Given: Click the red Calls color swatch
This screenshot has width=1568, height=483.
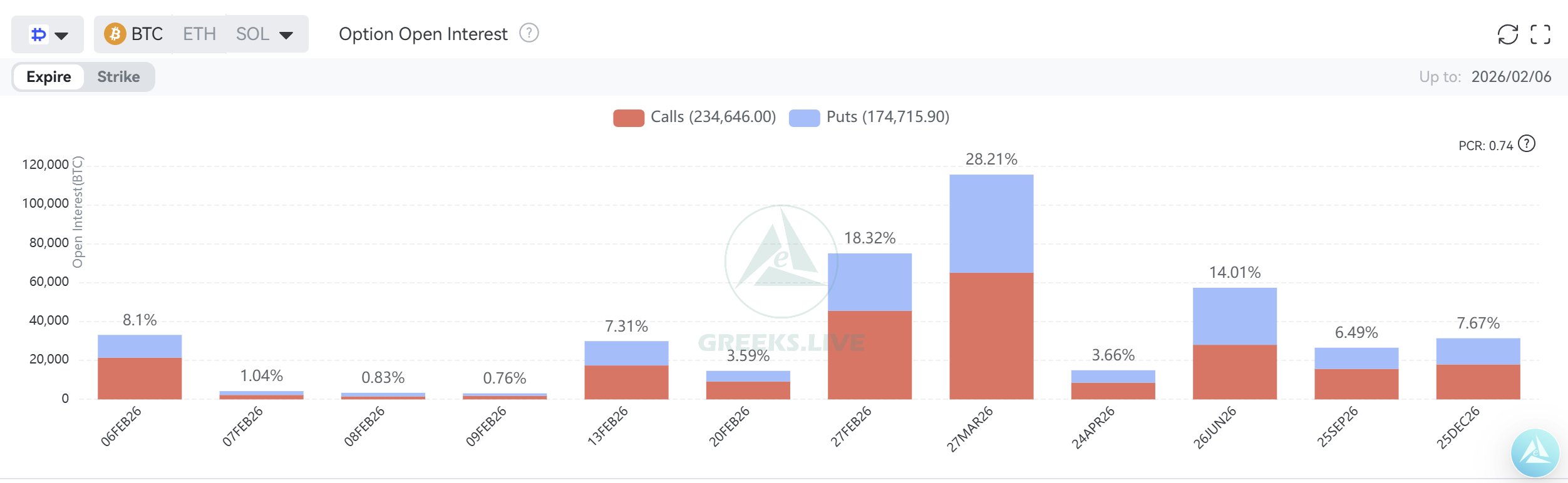Looking at the screenshot, I should pos(628,118).
